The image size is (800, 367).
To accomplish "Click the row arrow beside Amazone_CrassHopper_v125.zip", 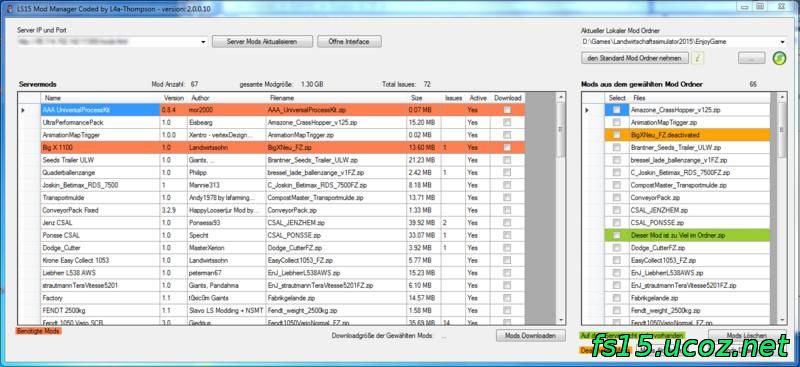I will pos(587,110).
